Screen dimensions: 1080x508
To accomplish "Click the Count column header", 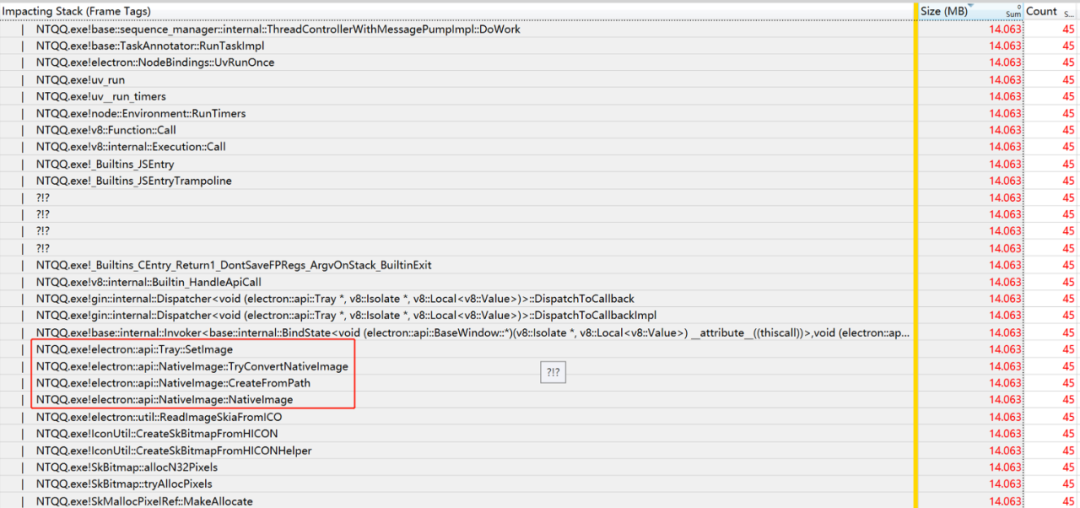I will (x=1051, y=12).
